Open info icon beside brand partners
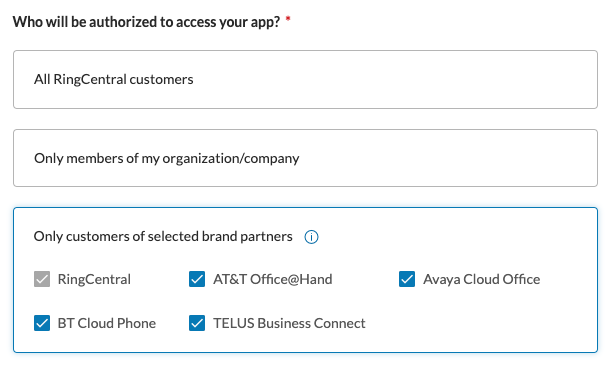This screenshot has height=367, width=611. [311, 237]
